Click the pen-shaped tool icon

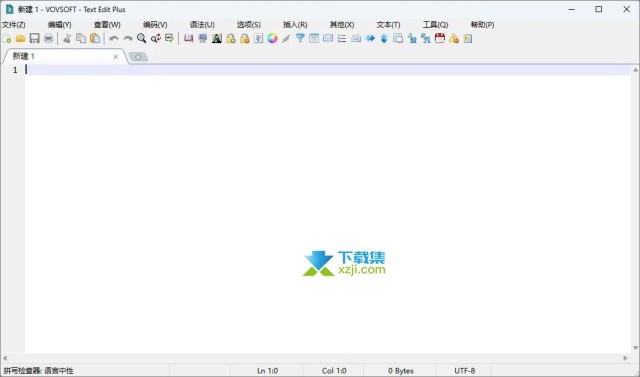coord(286,39)
